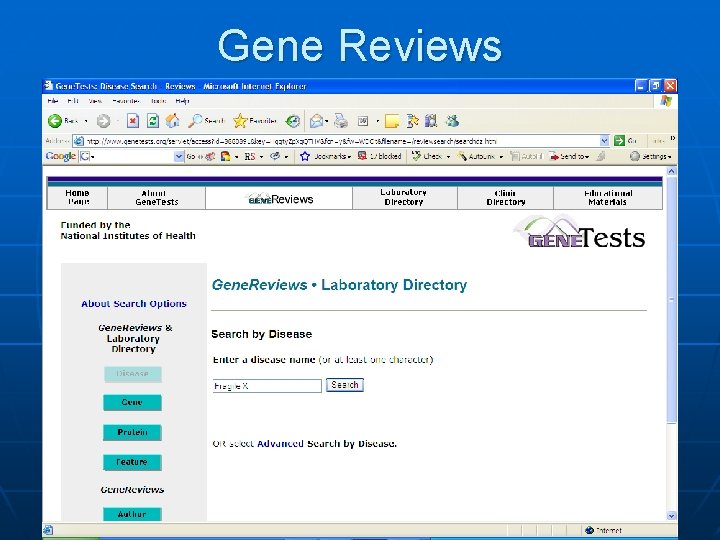Image resolution: width=720 pixels, height=540 pixels.
Task: Refresh the page using the green arrows icon
Action: pos(152,121)
